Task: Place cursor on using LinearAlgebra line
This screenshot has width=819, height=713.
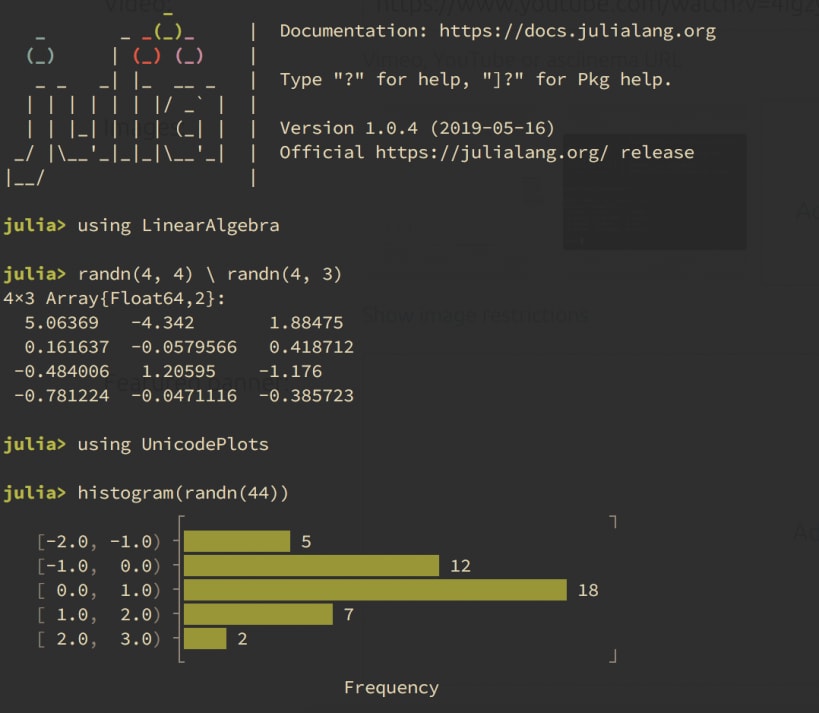Action: (178, 226)
